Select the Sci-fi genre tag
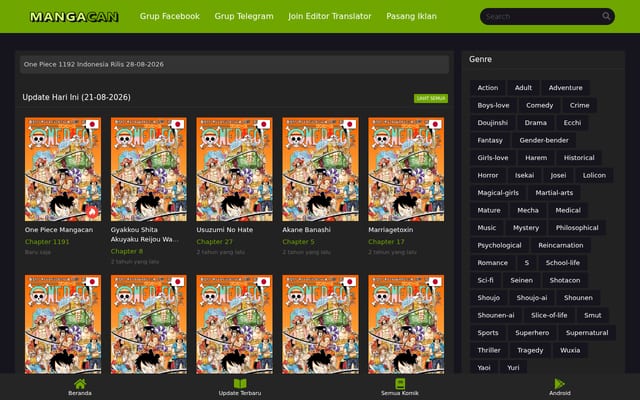 click(485, 281)
